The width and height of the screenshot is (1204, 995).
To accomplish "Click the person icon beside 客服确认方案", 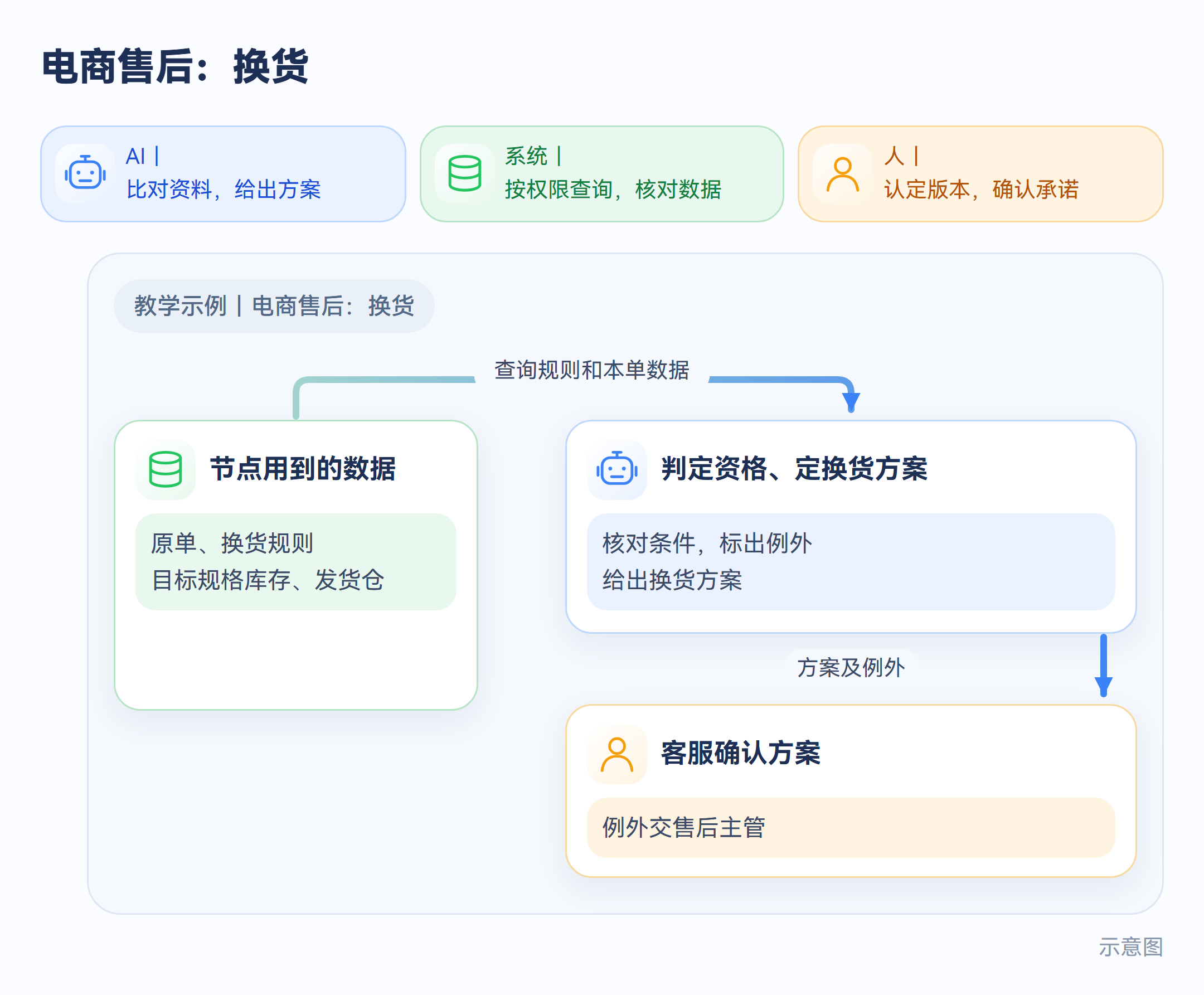I will tap(617, 754).
